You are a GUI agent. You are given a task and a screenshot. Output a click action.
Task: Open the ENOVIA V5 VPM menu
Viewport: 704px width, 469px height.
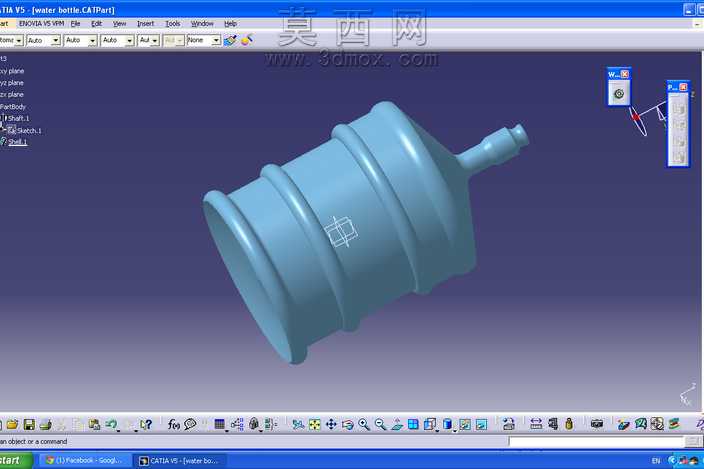tap(41, 23)
